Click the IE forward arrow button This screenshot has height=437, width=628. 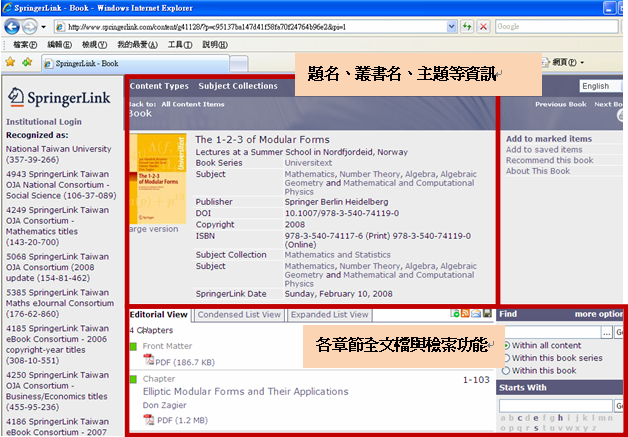tap(29, 27)
